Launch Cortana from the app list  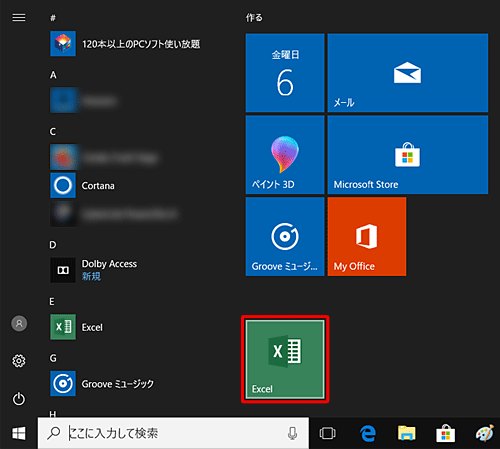(83, 185)
